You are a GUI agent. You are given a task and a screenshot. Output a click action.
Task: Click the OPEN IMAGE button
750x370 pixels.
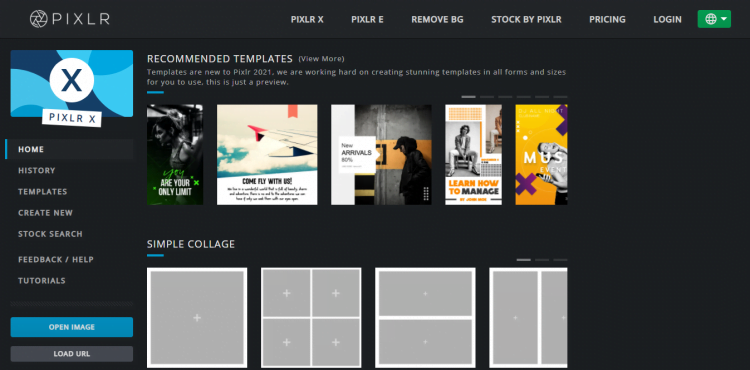point(72,327)
